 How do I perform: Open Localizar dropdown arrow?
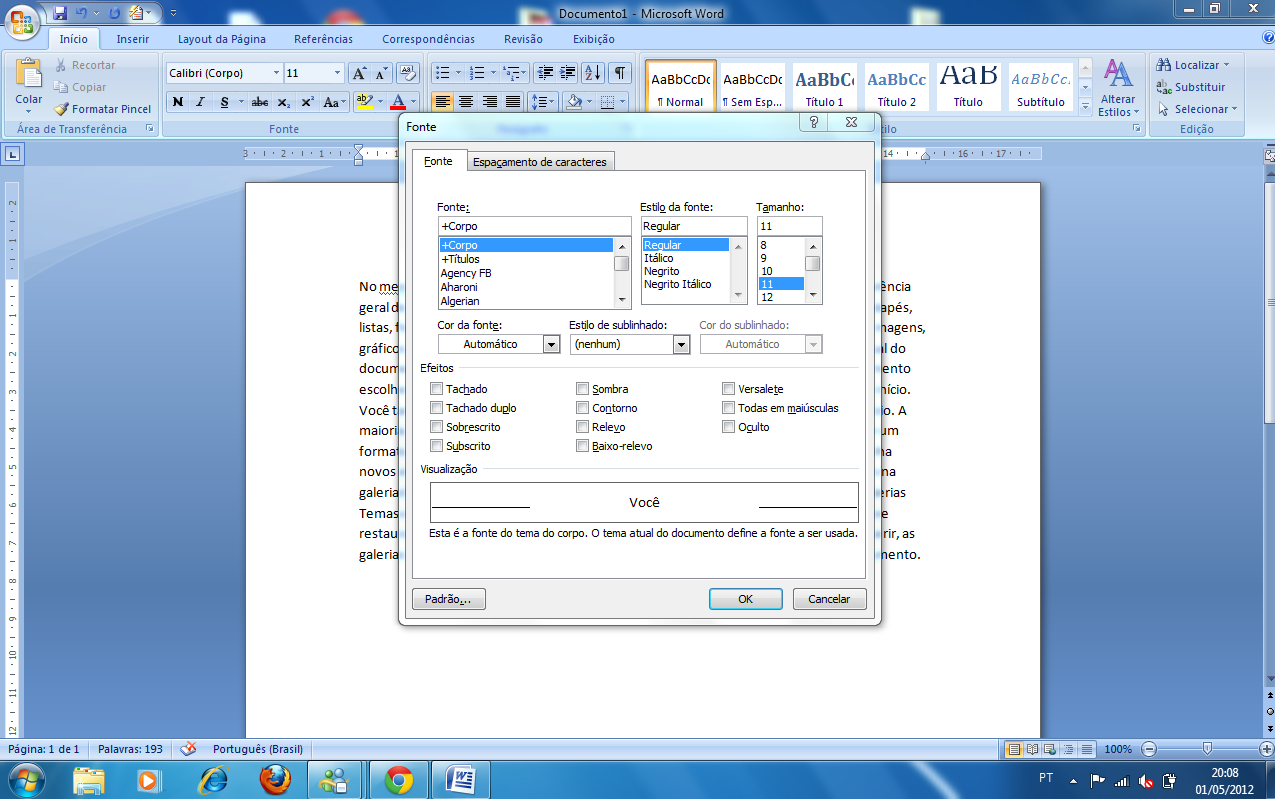click(x=1226, y=65)
